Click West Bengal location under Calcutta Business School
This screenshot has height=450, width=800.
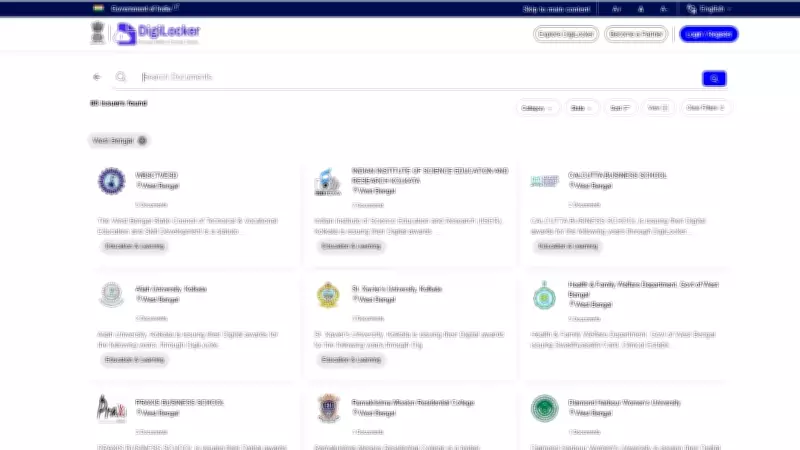coord(590,186)
